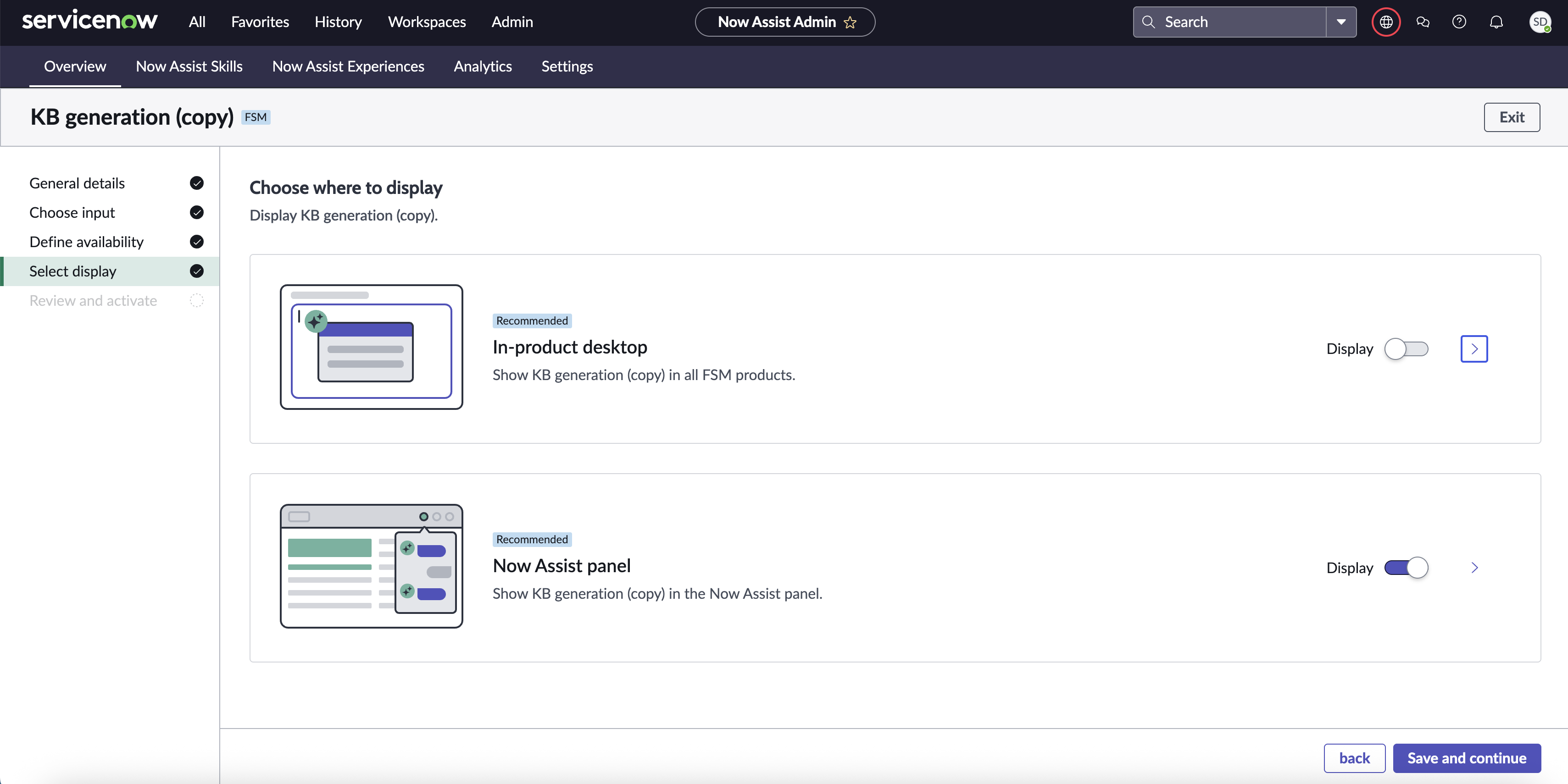Expand Now Assist panel details chevron
This screenshot has height=784, width=1568.
1474,568
